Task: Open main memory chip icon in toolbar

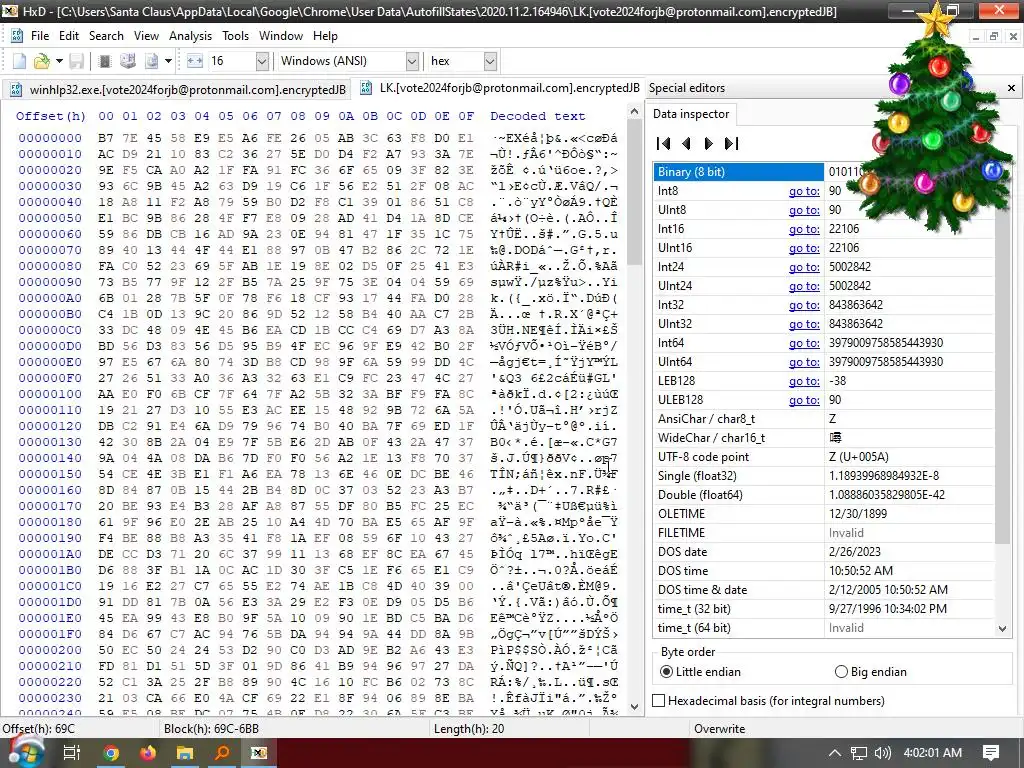Action: click(104, 61)
